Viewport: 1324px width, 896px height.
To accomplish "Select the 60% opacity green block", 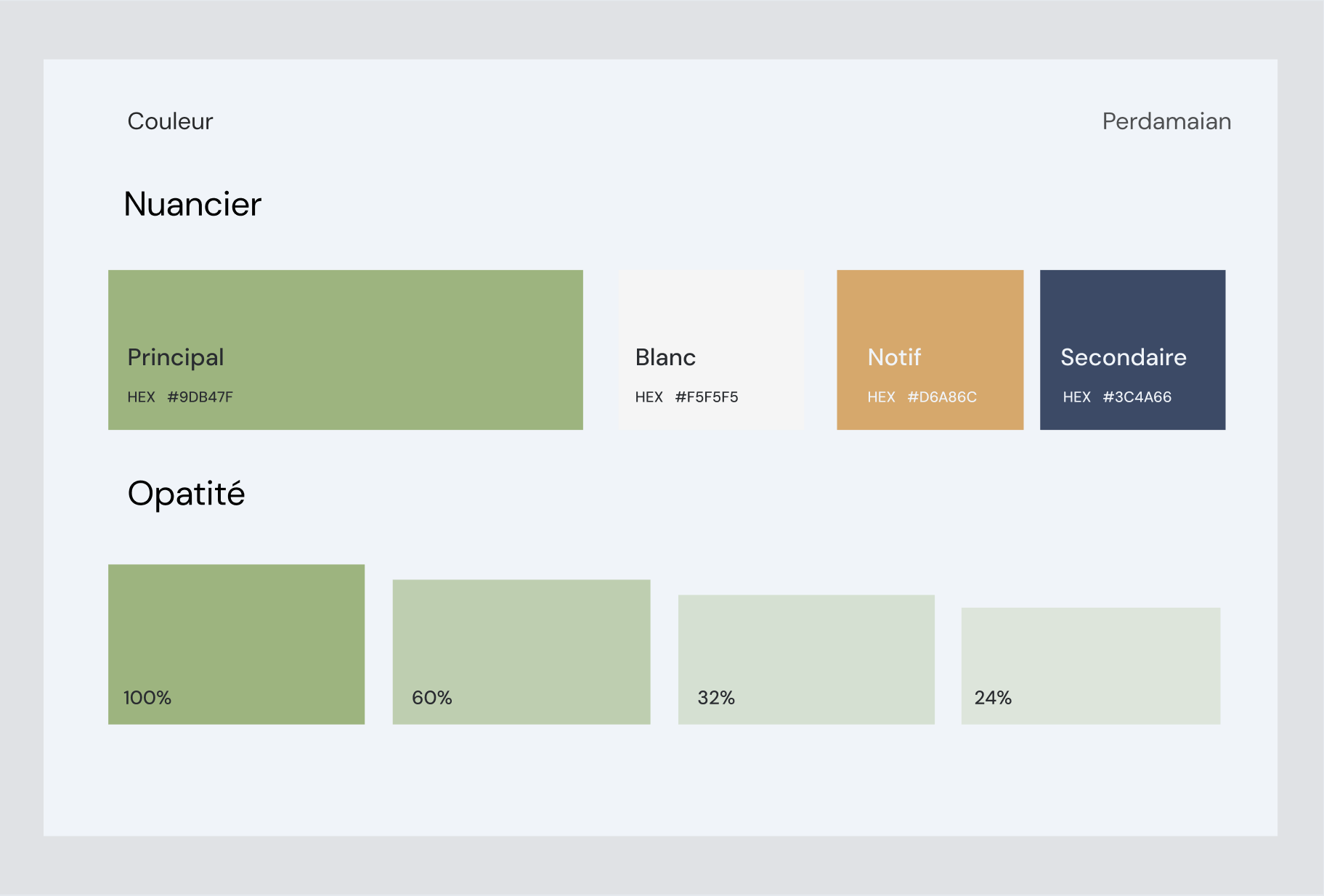I will tap(521, 652).
